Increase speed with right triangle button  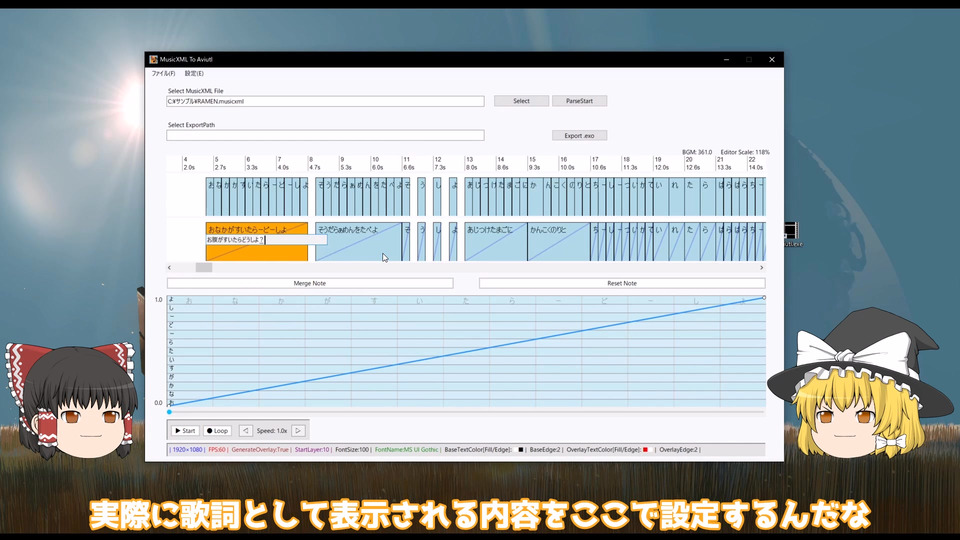pos(298,430)
